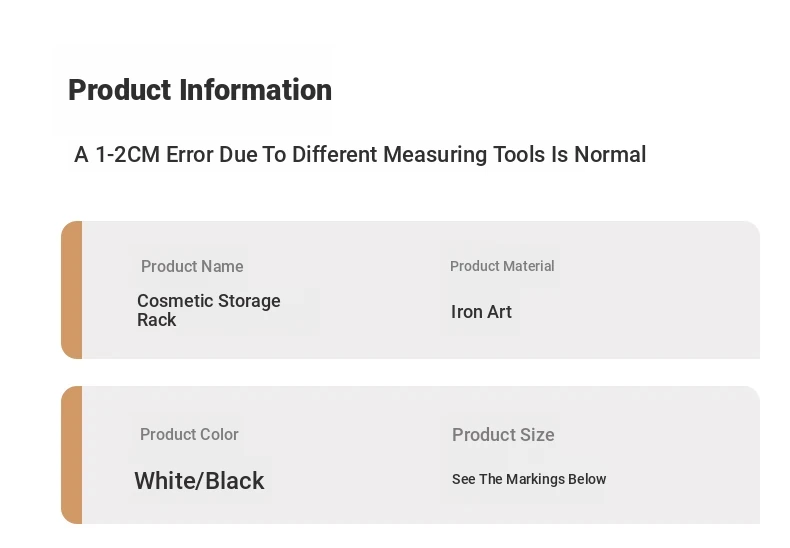The height and width of the screenshot is (548, 790).
Task: Click the word Measuring in the note
Action: click(435, 155)
